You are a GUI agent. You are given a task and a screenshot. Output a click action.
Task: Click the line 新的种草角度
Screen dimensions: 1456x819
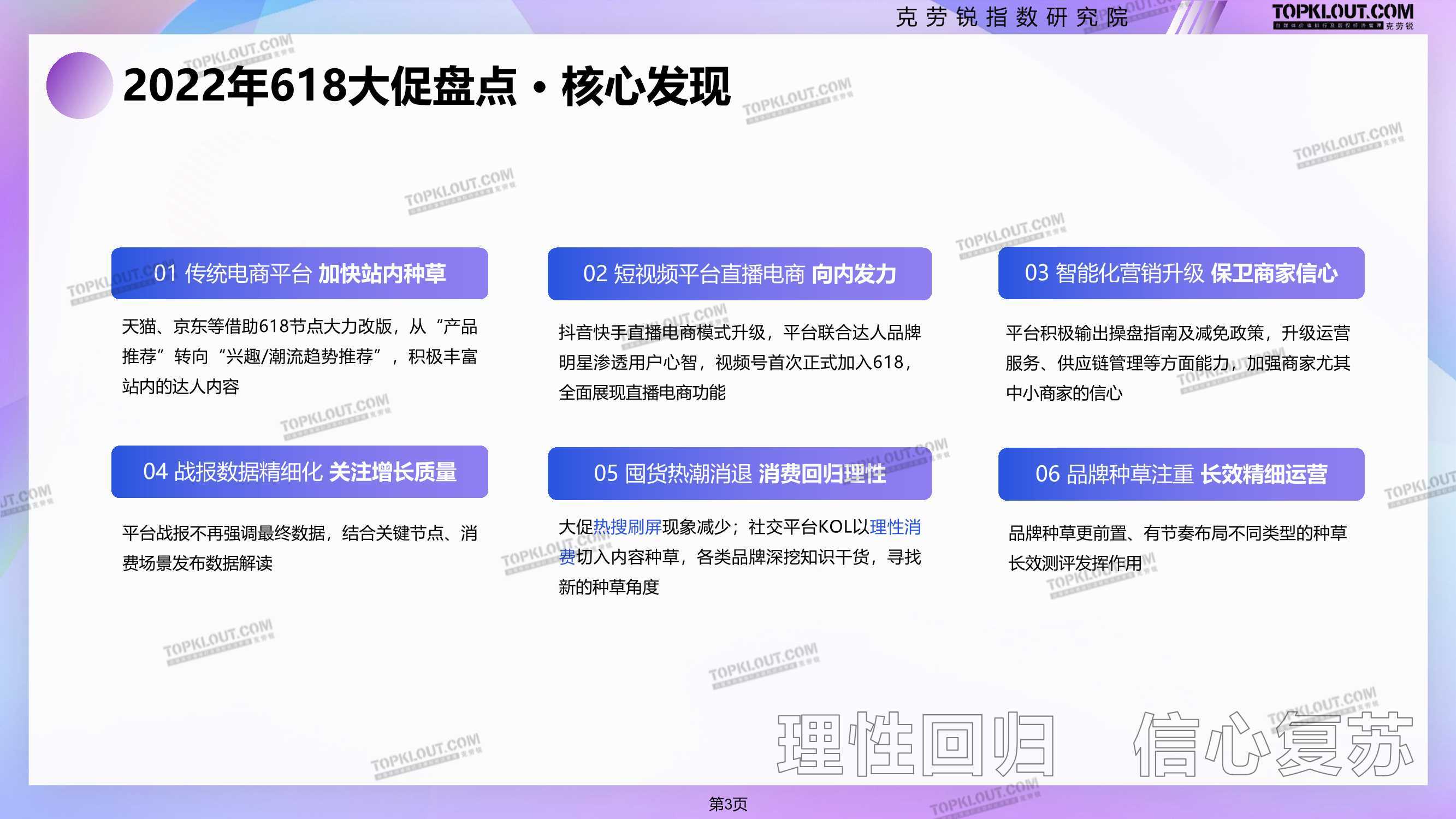609,587
